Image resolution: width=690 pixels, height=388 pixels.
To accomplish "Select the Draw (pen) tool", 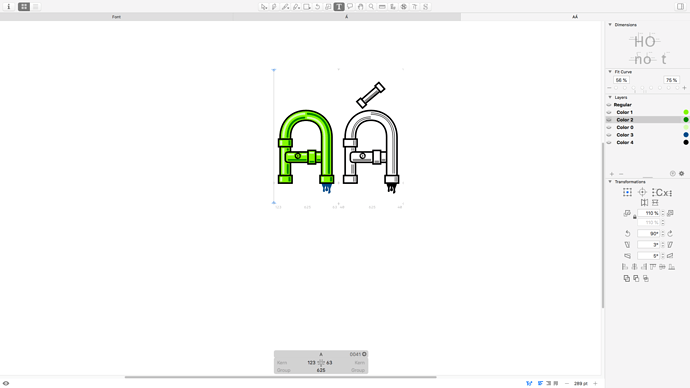I will coord(274,7).
